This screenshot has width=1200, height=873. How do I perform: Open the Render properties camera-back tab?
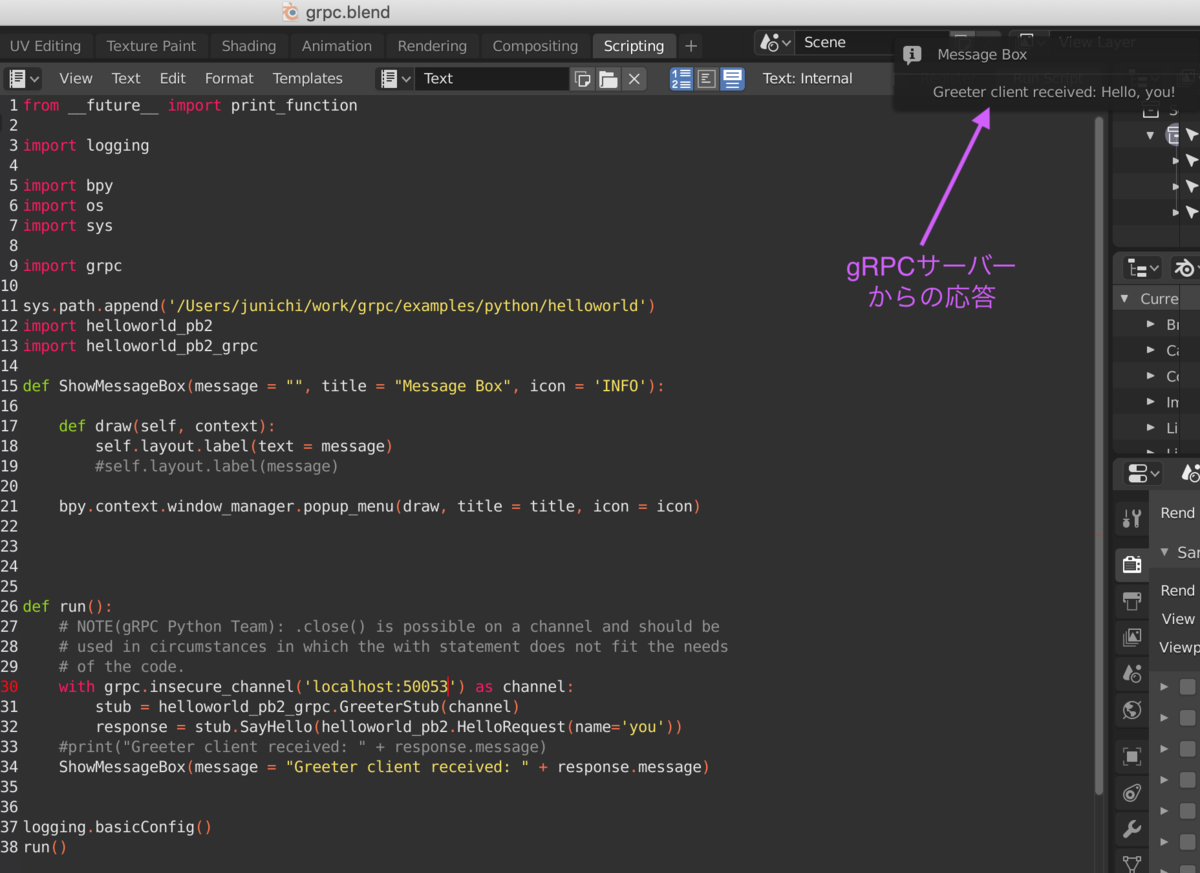(1132, 565)
